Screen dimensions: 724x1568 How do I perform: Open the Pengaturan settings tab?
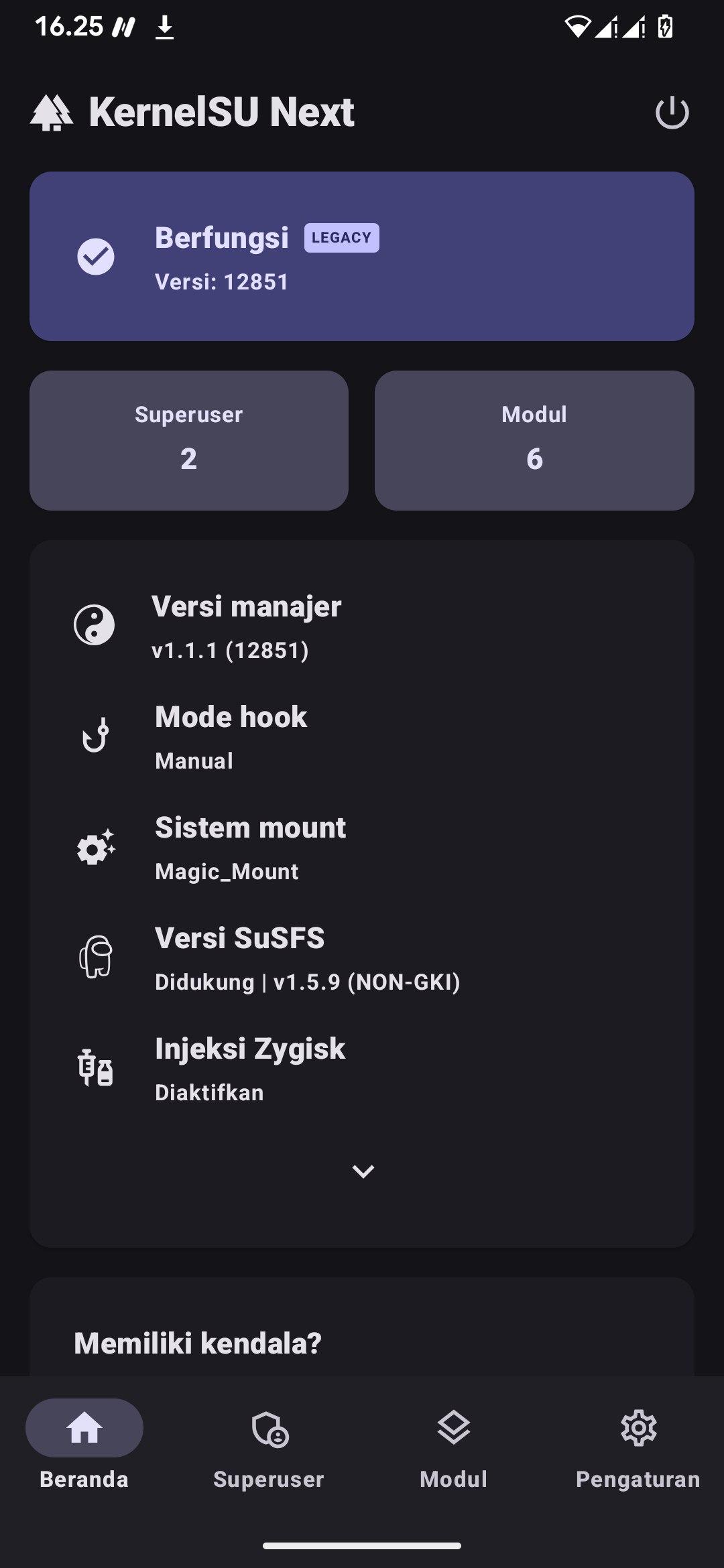coord(638,1443)
